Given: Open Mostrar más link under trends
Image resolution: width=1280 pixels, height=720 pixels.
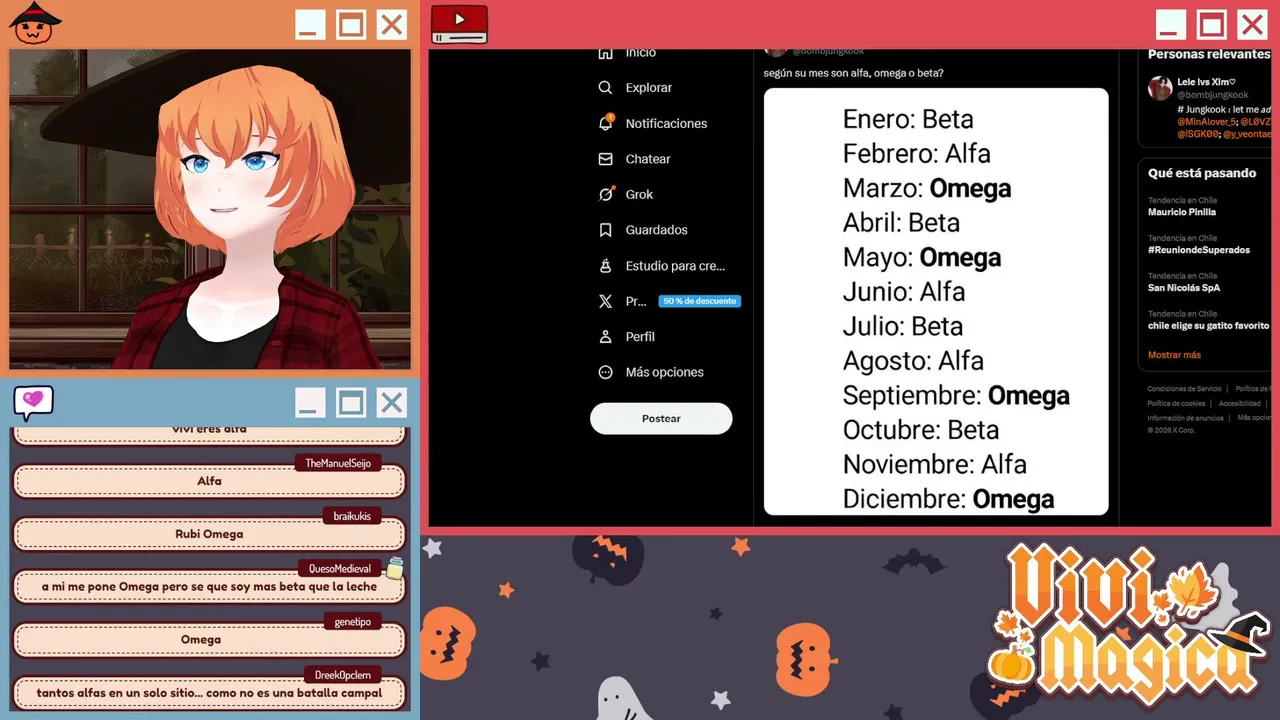Looking at the screenshot, I should coord(1174,355).
